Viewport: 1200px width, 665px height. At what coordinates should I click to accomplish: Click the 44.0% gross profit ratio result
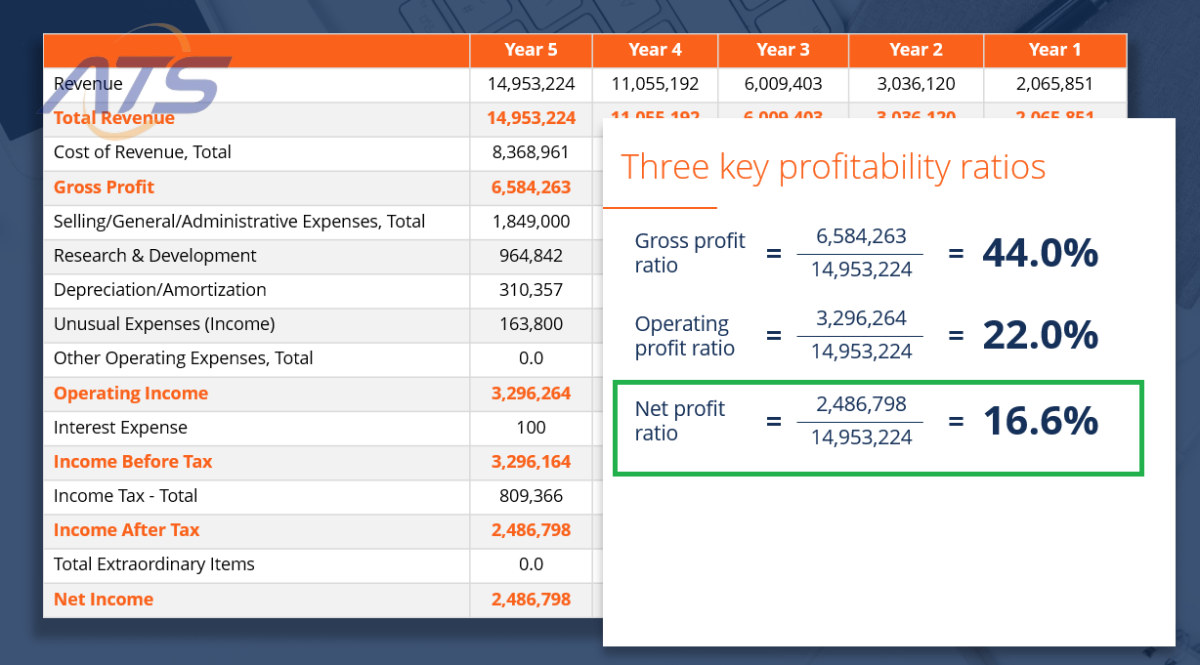tap(1040, 254)
